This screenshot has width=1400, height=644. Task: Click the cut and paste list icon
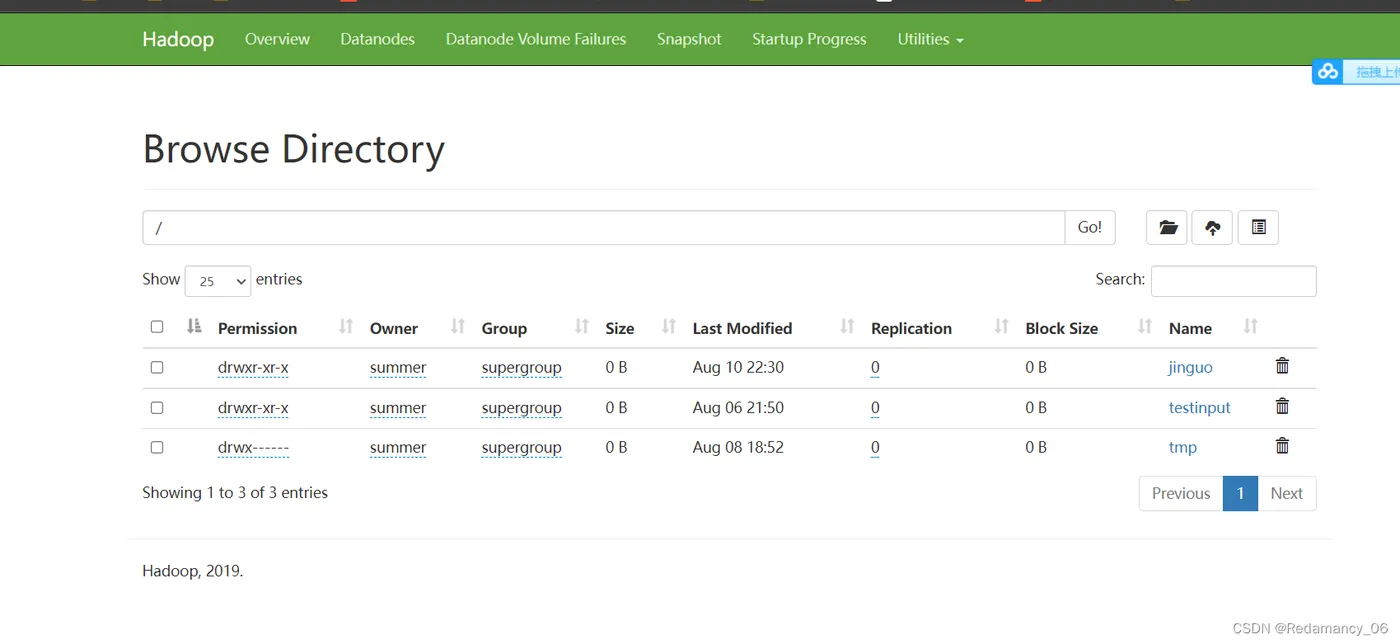coord(1258,228)
